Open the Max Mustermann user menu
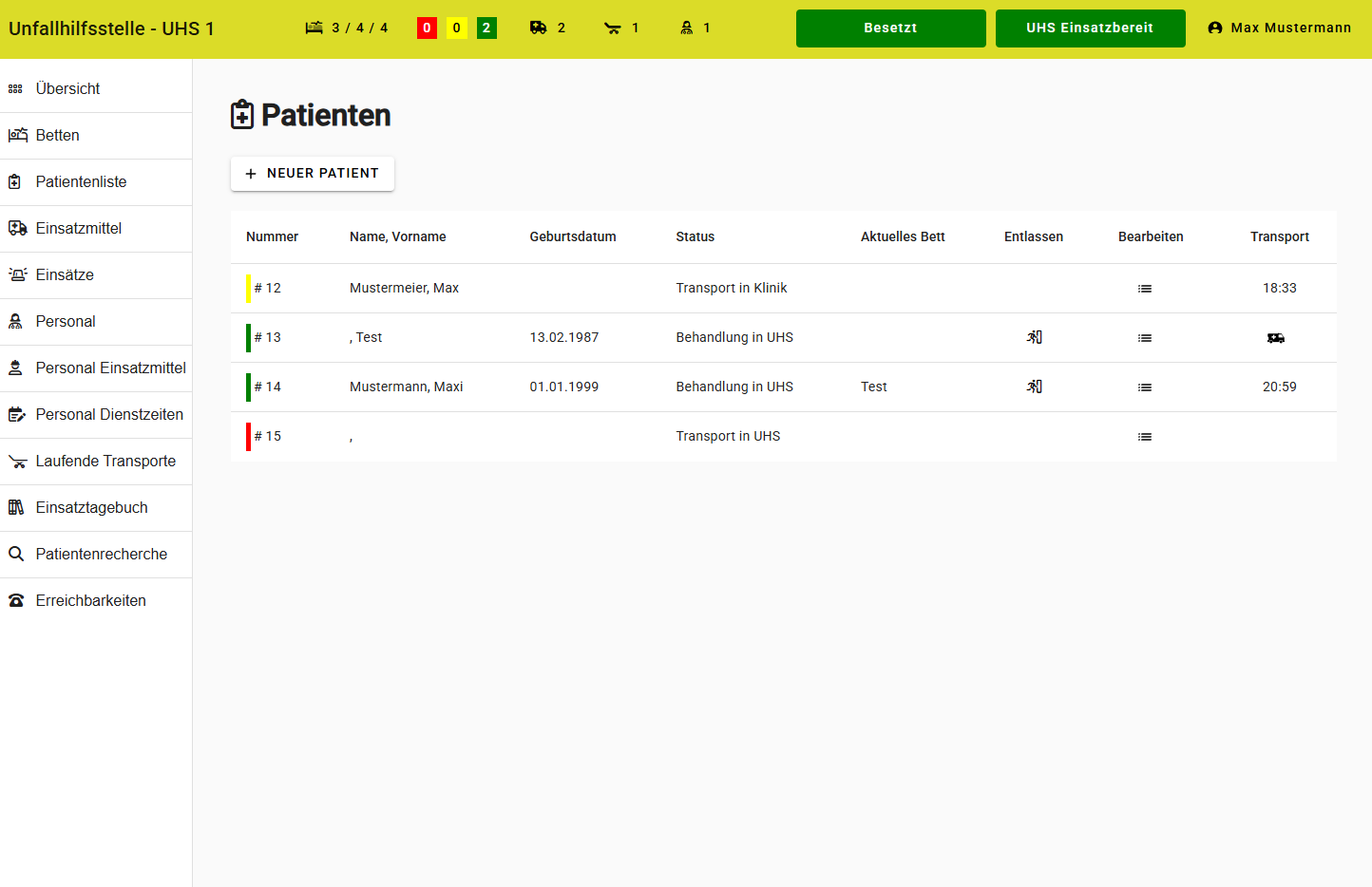The height and width of the screenshot is (887, 1372). 1279,28
